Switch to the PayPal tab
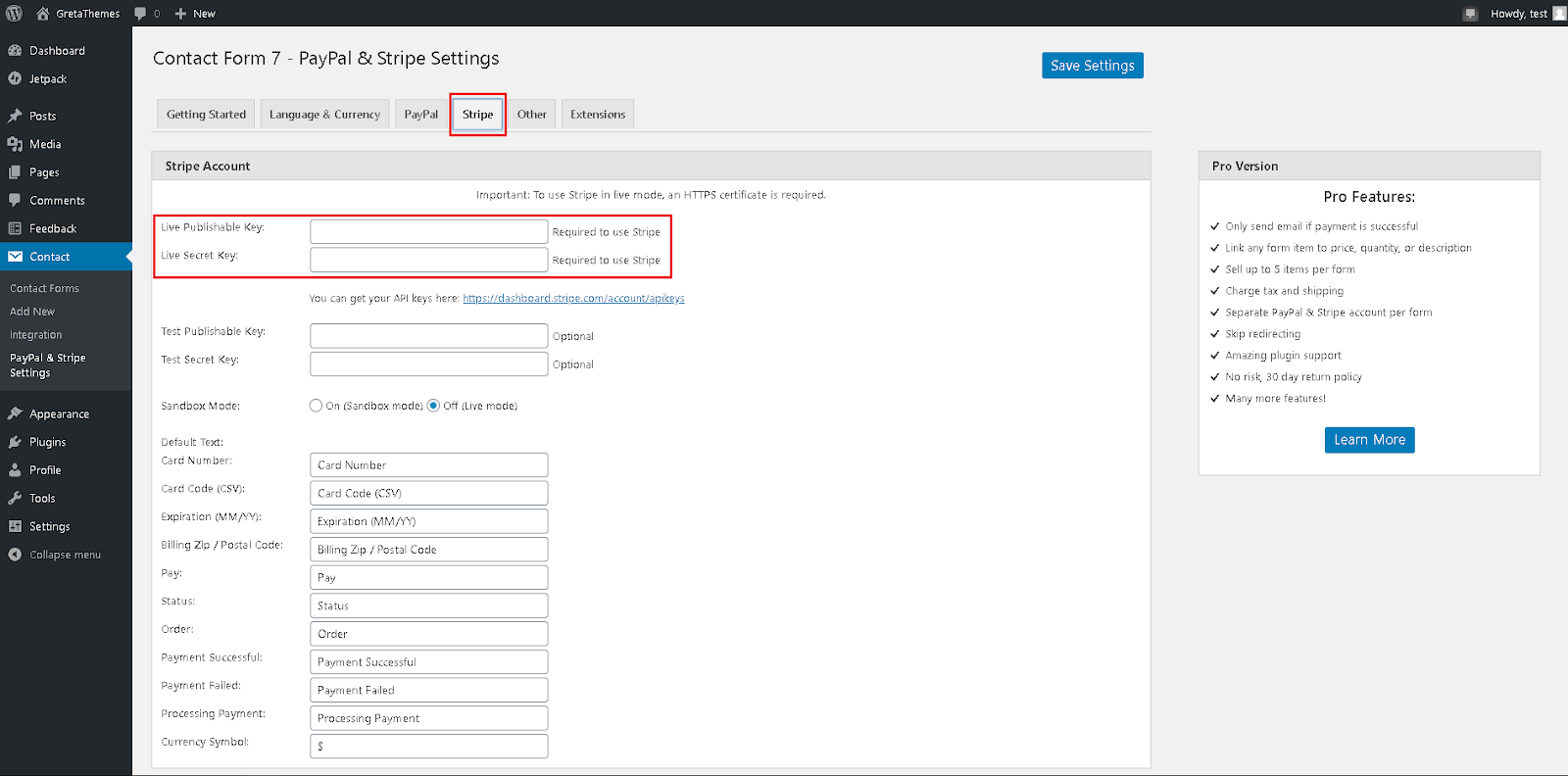The image size is (1568, 776). point(421,115)
